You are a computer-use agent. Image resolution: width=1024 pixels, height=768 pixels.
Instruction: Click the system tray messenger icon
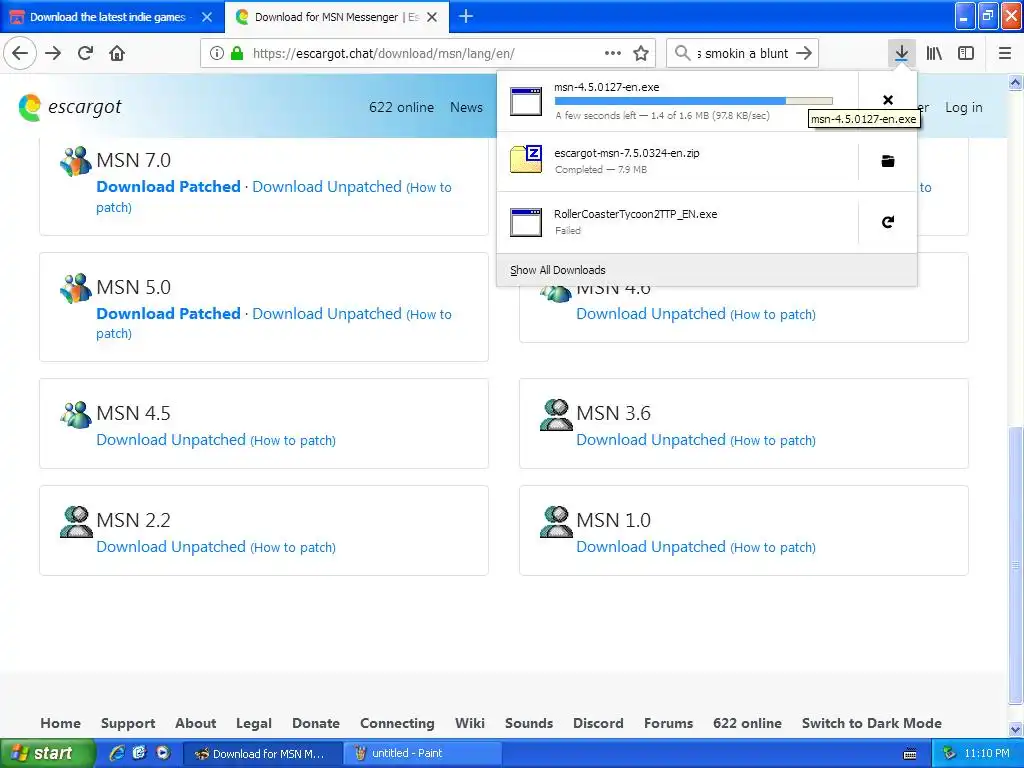tap(949, 753)
